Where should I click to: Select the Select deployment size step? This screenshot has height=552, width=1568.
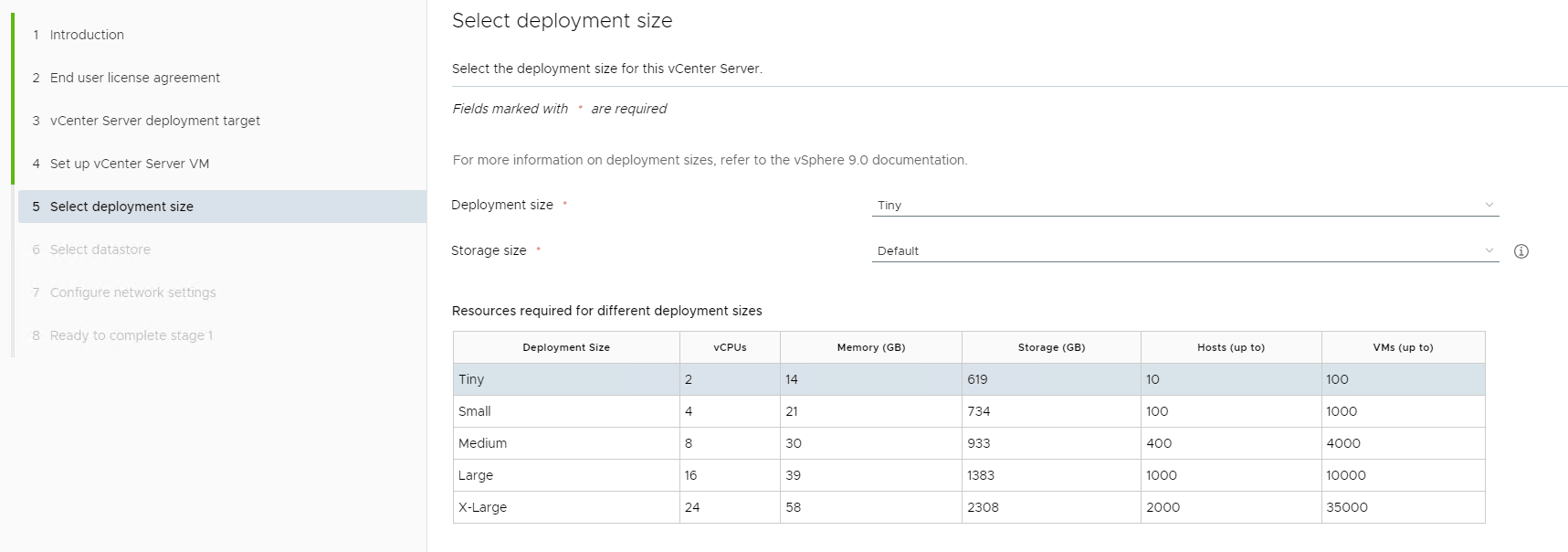point(121,207)
